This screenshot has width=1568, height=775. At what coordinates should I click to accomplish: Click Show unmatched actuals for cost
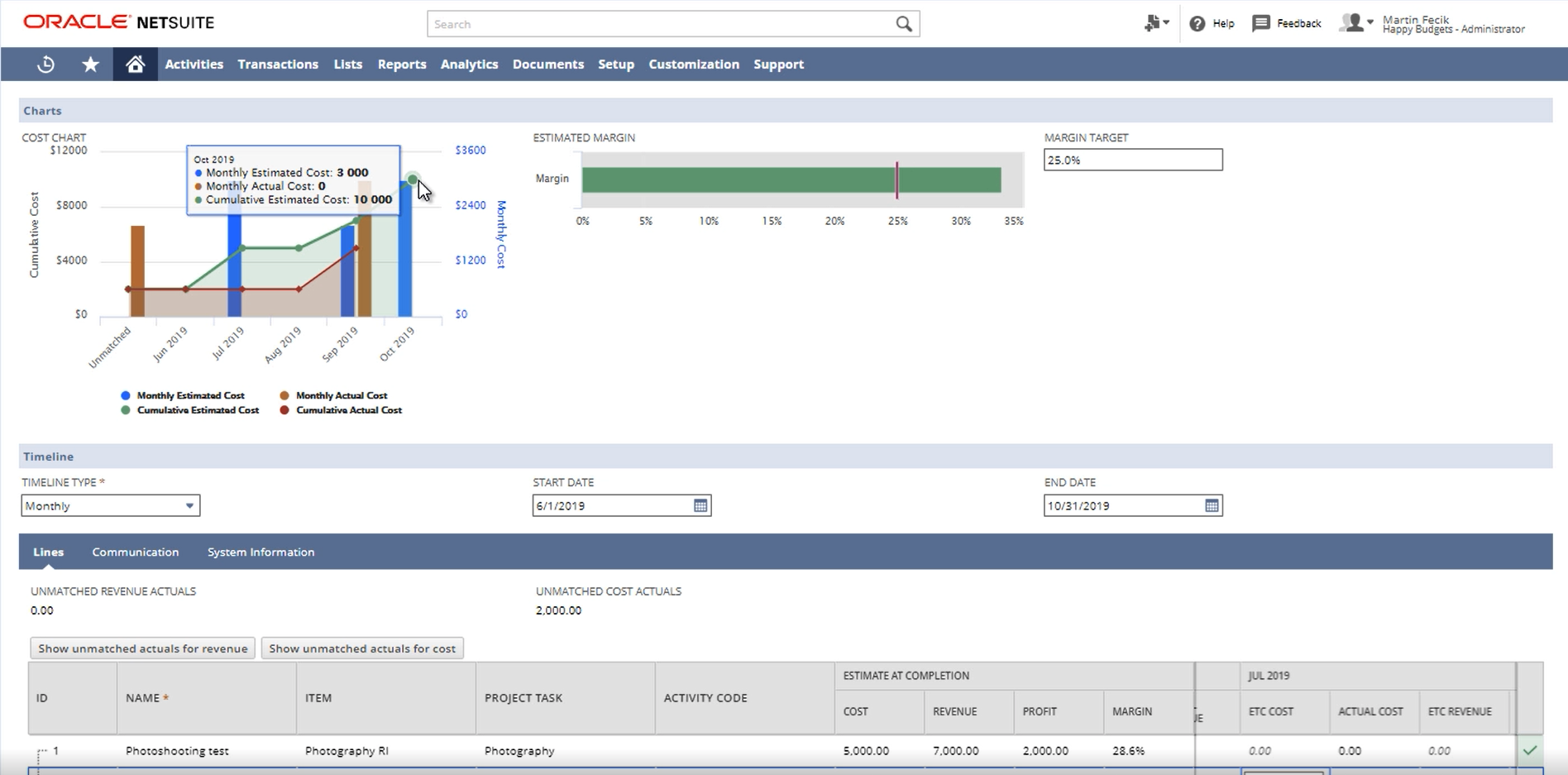(x=362, y=648)
